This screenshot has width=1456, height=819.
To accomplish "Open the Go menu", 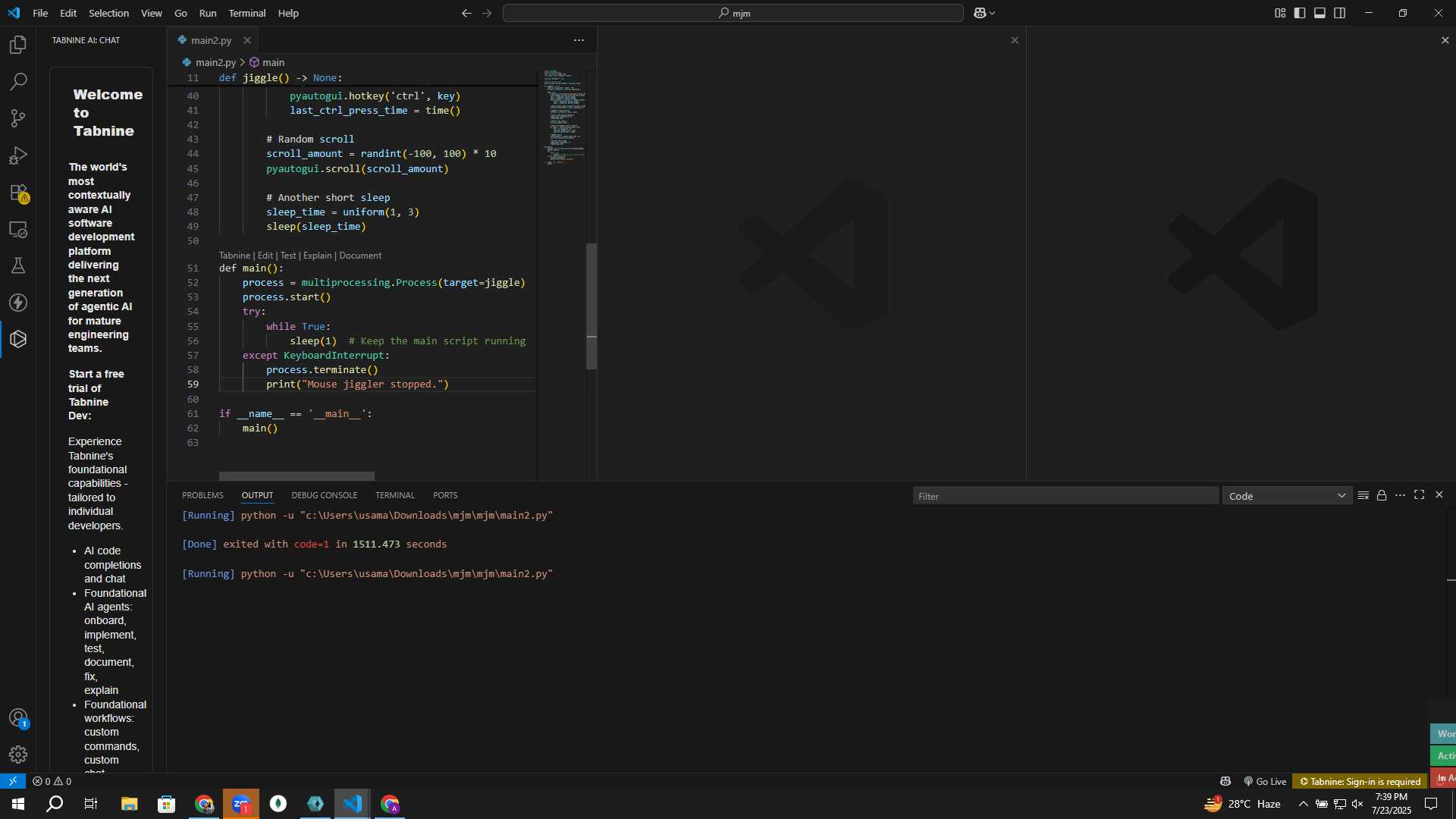I will click(x=180, y=13).
